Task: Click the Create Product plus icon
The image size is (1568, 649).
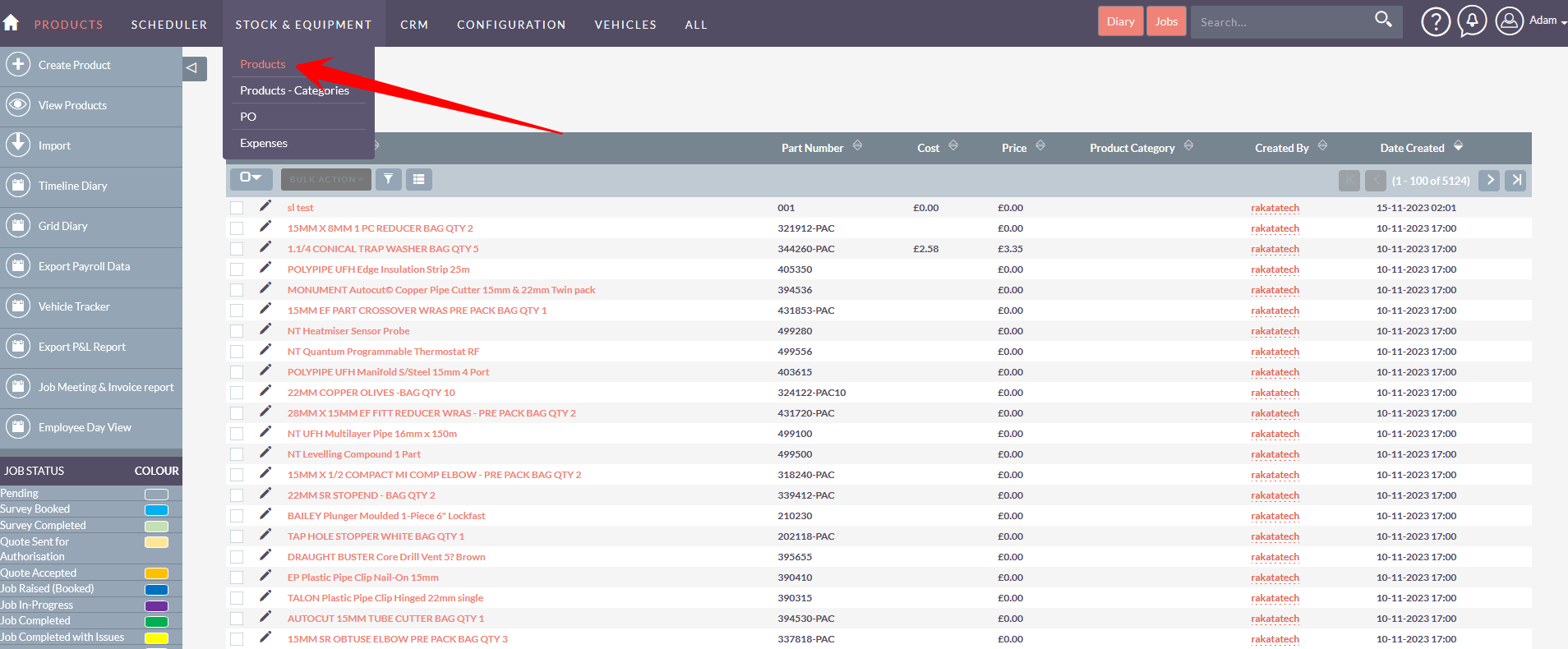Action: tap(18, 65)
